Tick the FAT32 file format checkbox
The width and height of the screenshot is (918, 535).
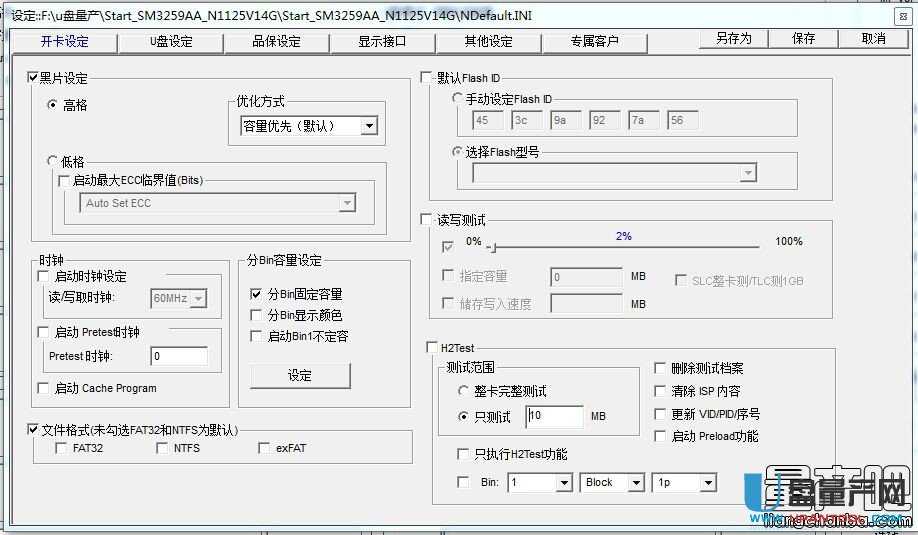[62, 448]
